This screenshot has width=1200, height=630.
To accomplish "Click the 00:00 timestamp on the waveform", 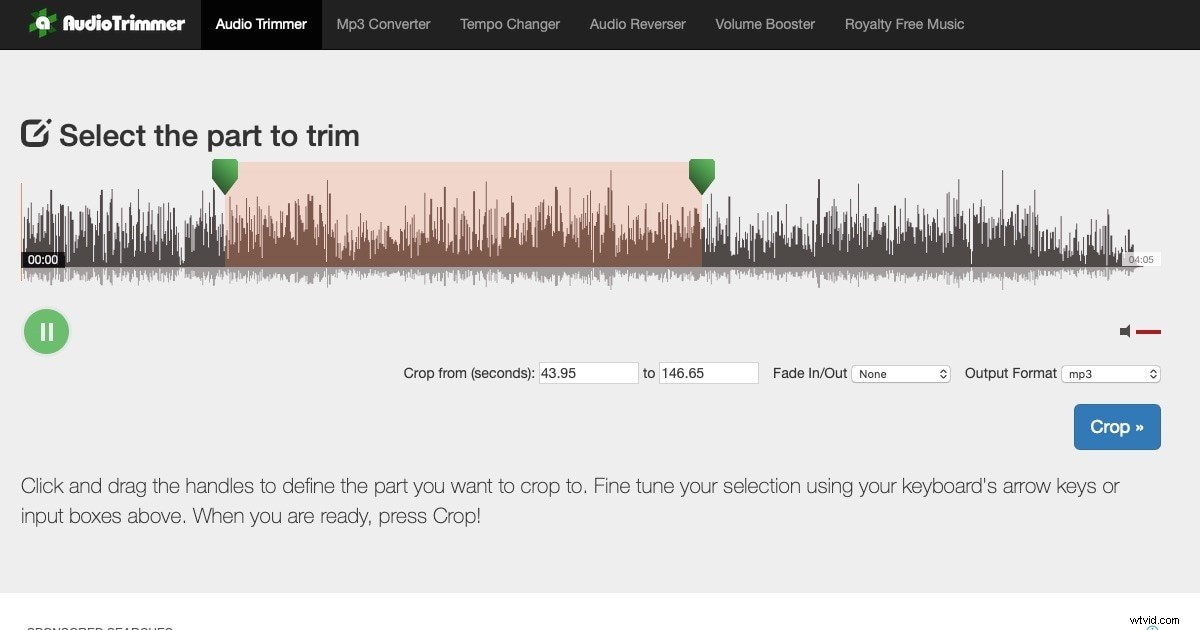I will click(43, 259).
